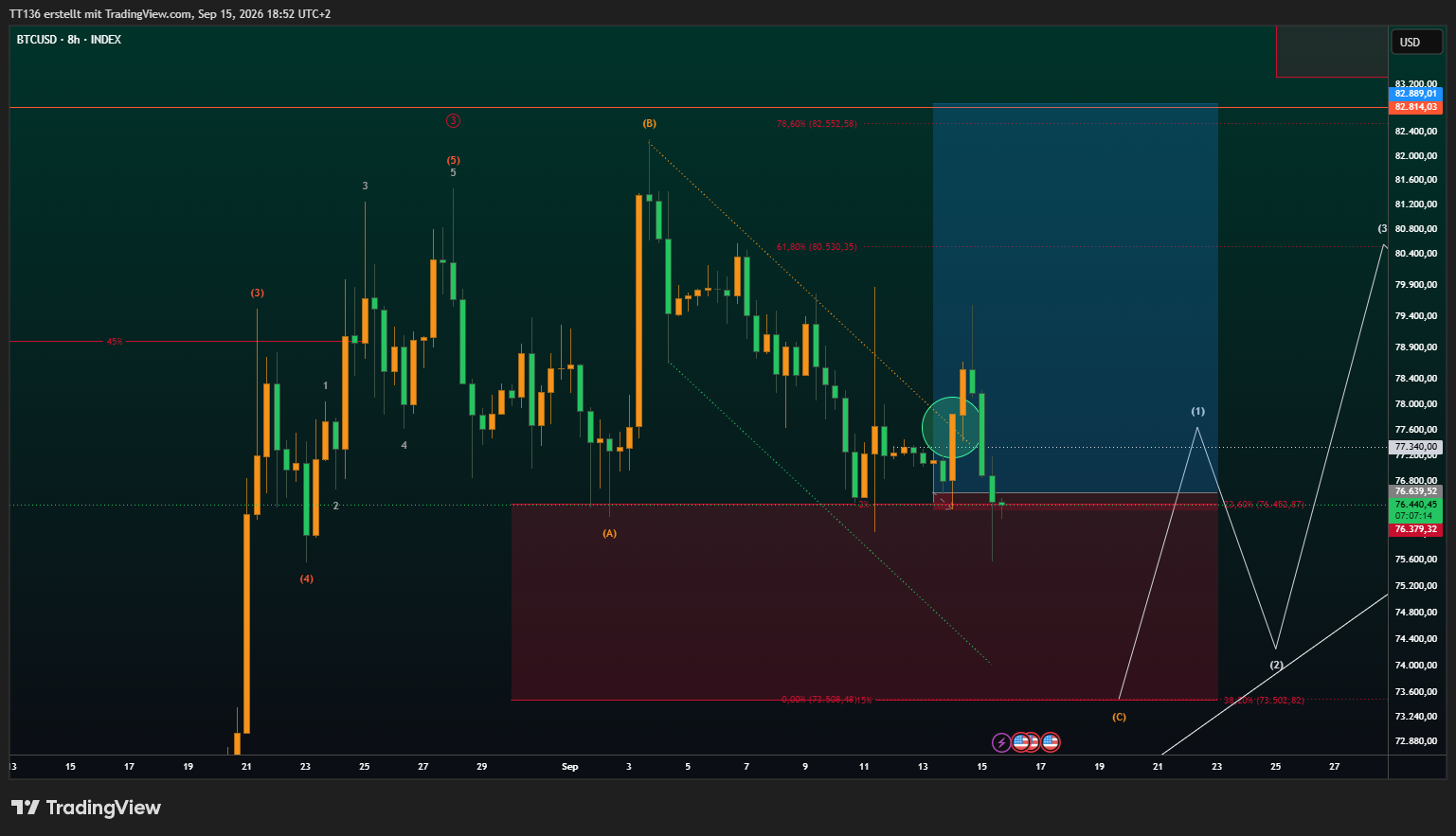
Task: Open the USD currency selector
Action: click(1416, 42)
